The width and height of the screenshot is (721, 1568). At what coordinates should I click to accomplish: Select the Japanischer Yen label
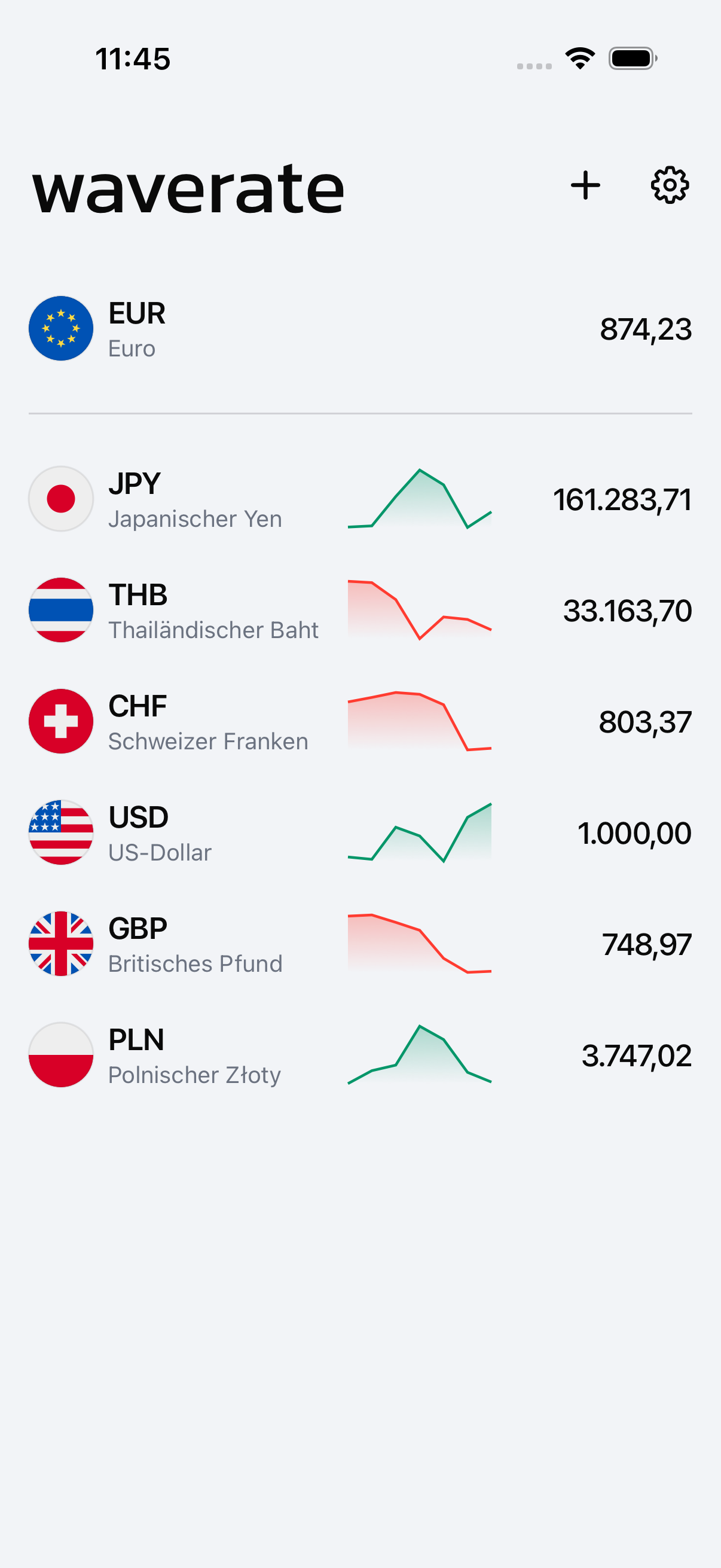pos(195,519)
